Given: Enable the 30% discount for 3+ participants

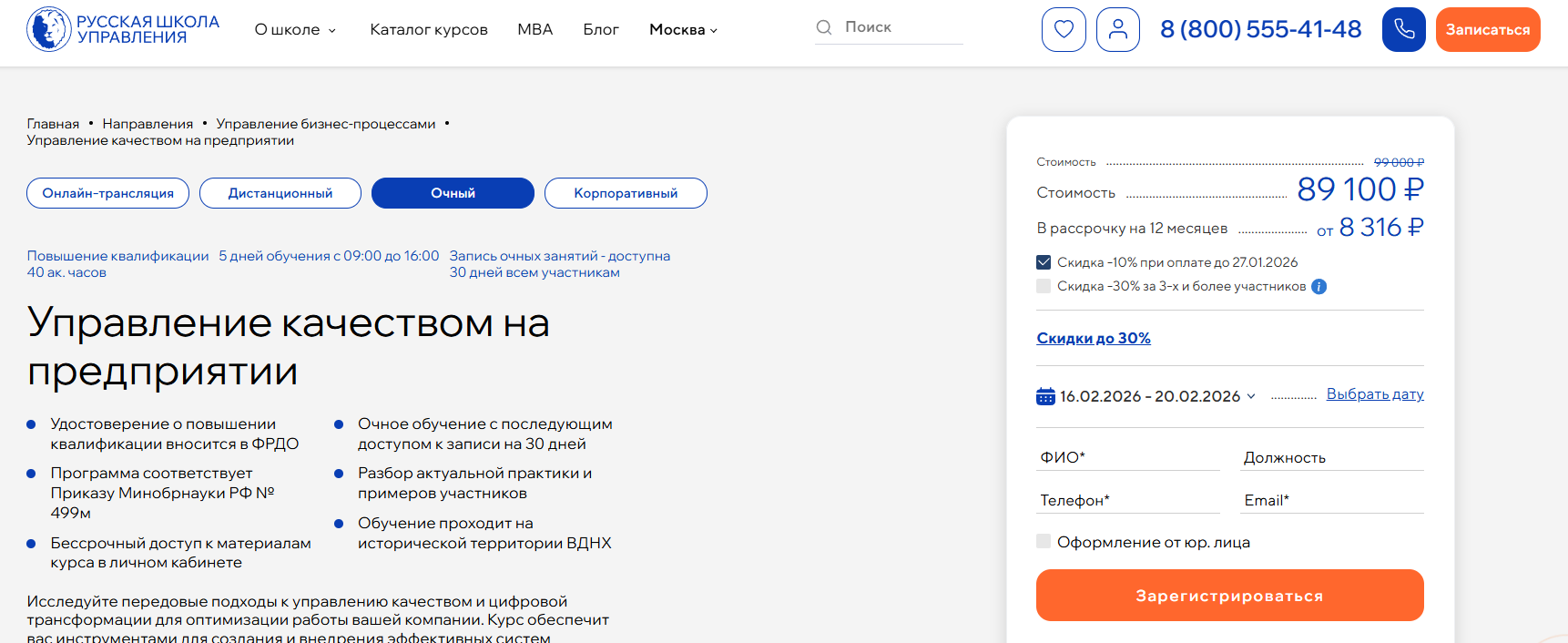Looking at the screenshot, I should pyautogui.click(x=1044, y=286).
